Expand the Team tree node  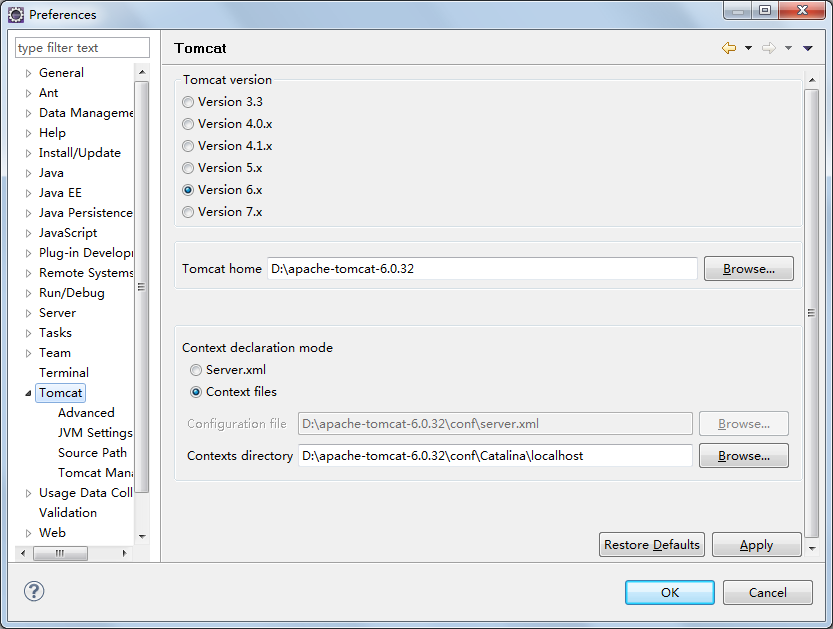(x=29, y=353)
